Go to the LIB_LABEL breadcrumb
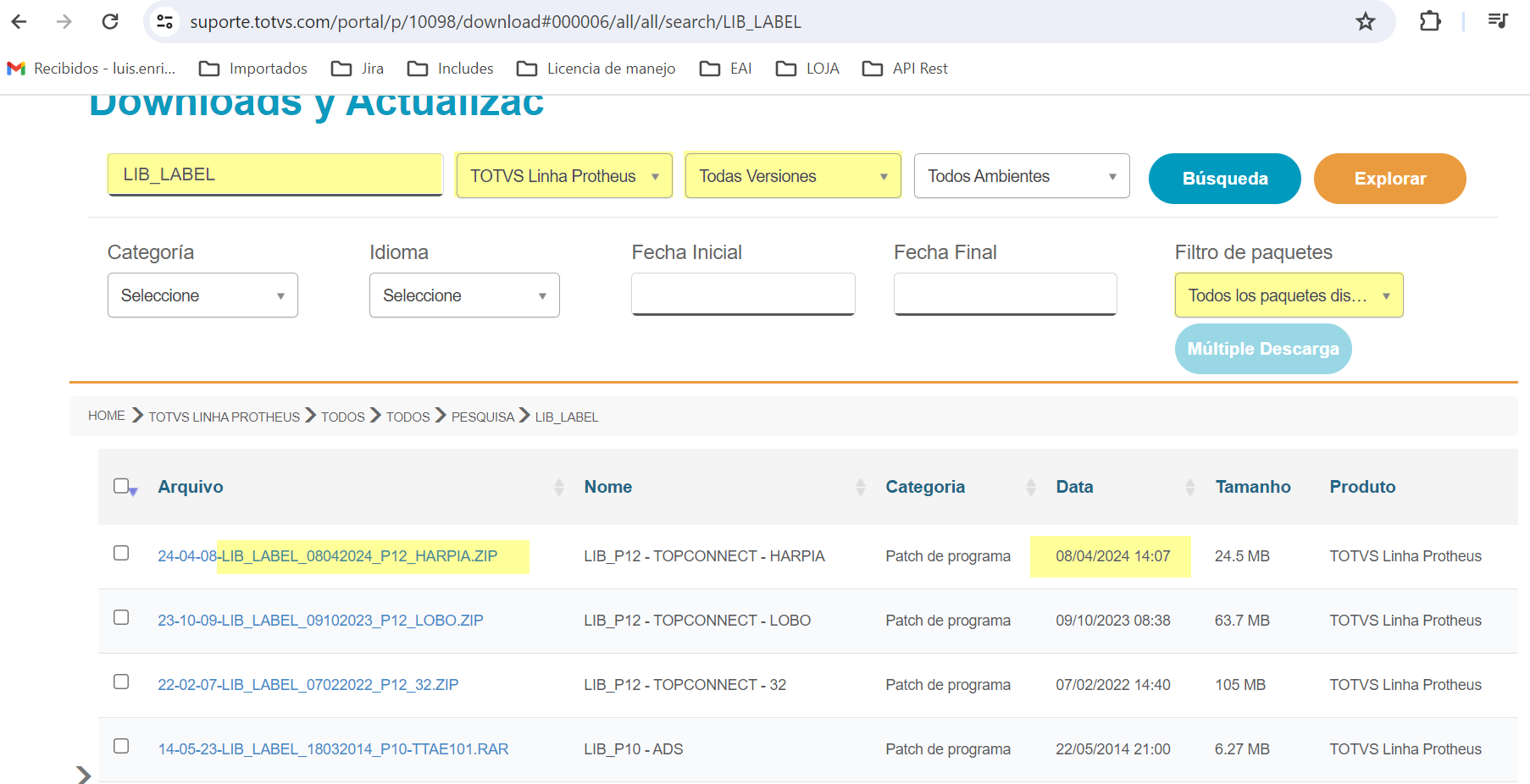The image size is (1530, 784). tap(567, 417)
